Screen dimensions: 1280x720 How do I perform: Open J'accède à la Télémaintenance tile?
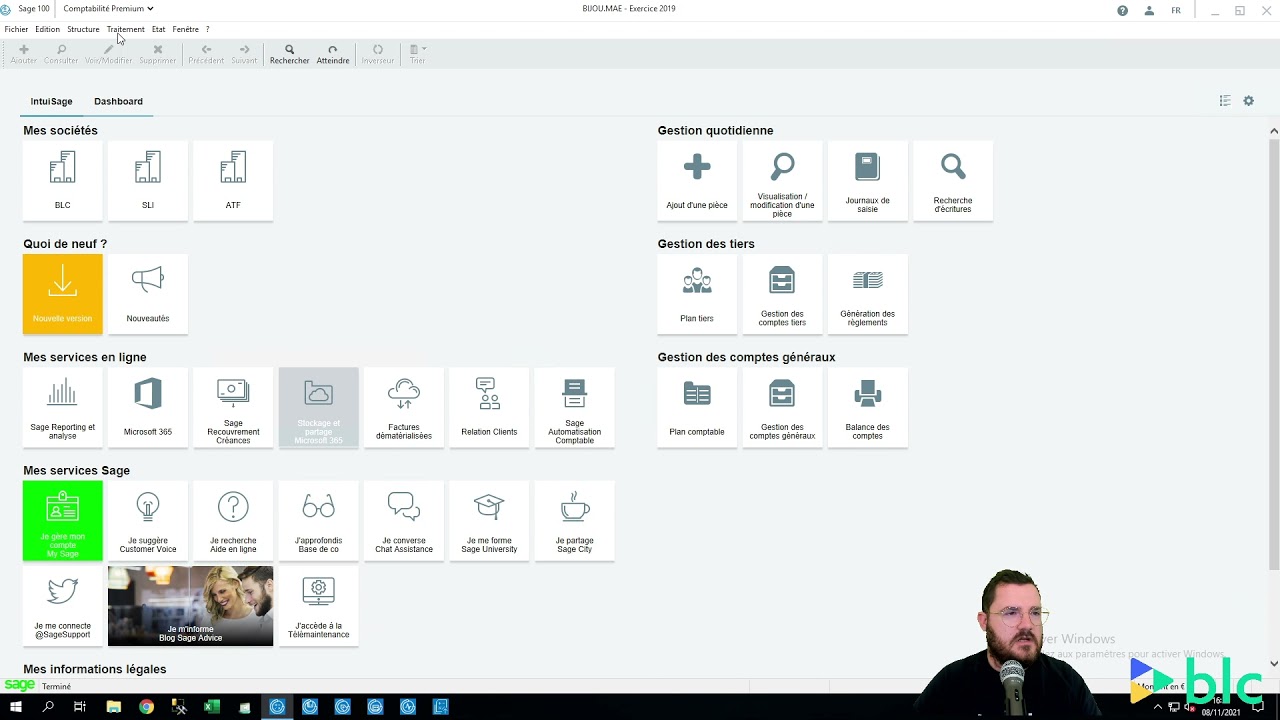(x=318, y=606)
